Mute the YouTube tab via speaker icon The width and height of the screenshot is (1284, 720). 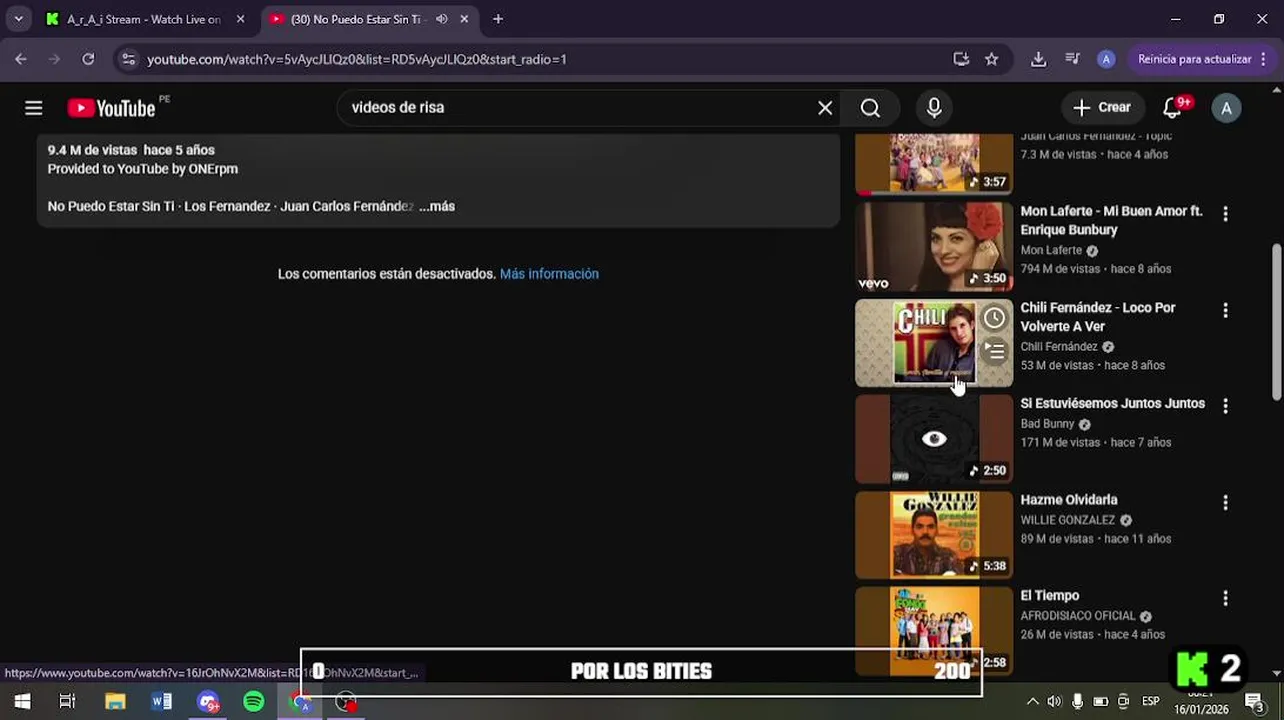coord(441,19)
